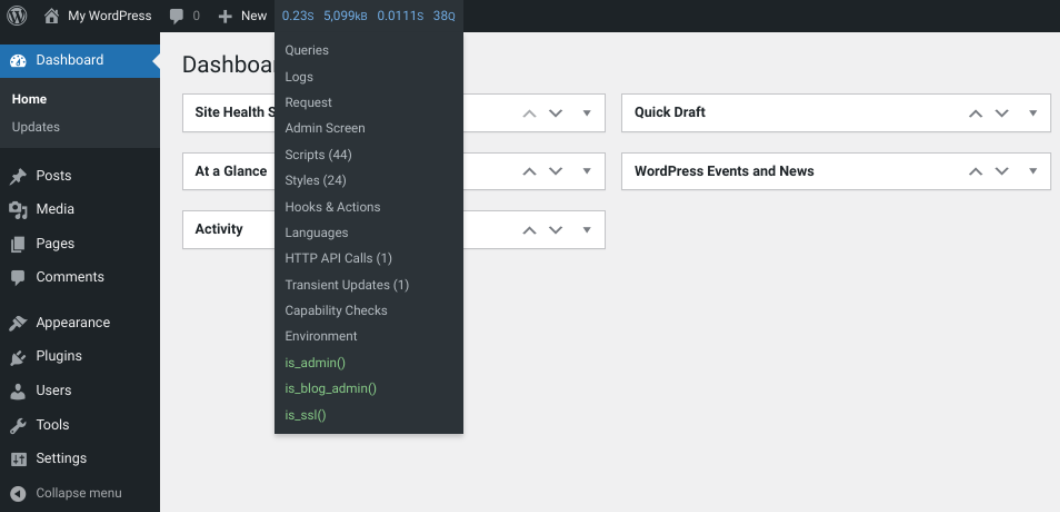Click the Users person icon
Viewport: 1060px width, 512px height.
pos(18,391)
